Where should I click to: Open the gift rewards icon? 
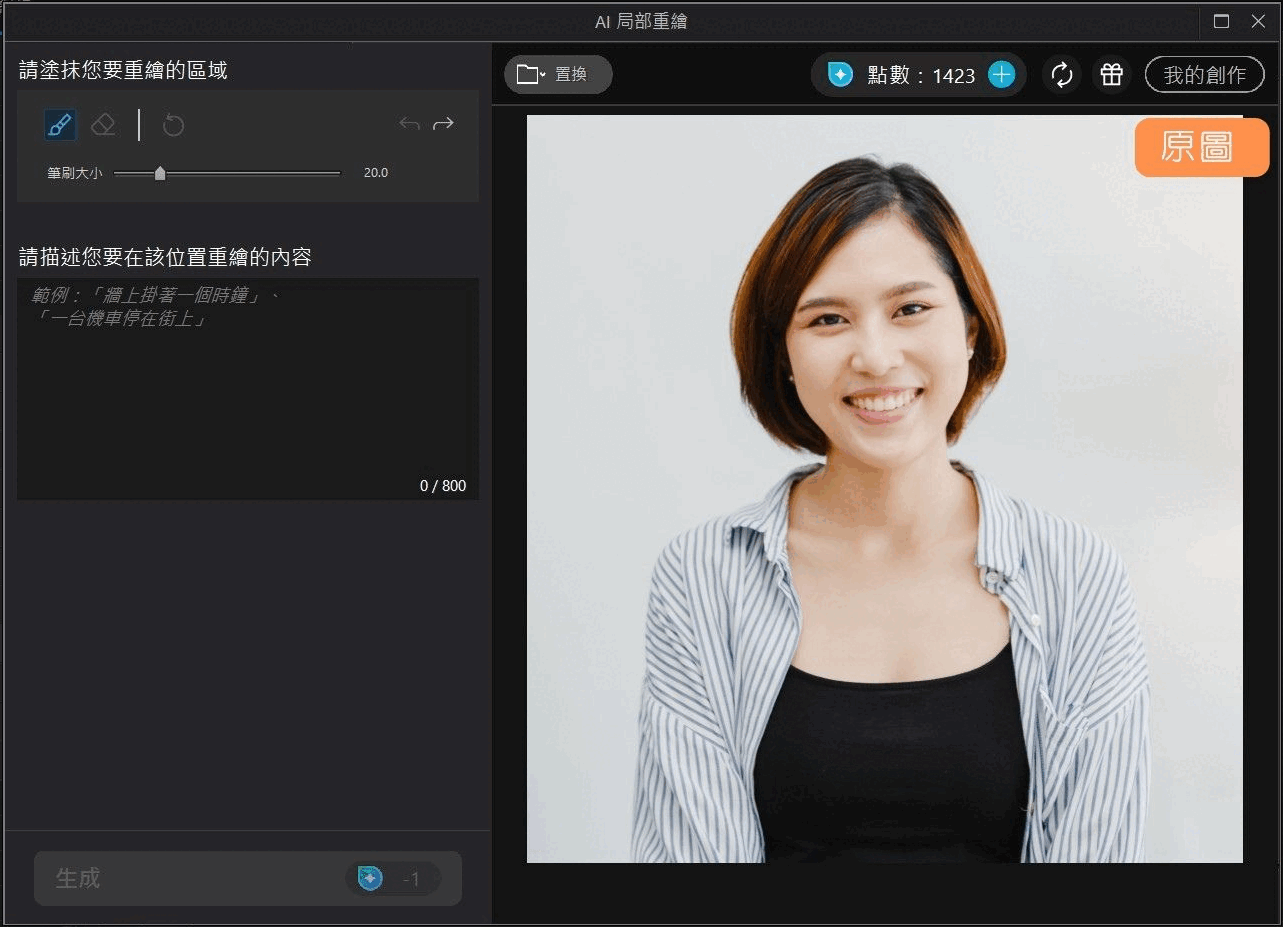1111,74
